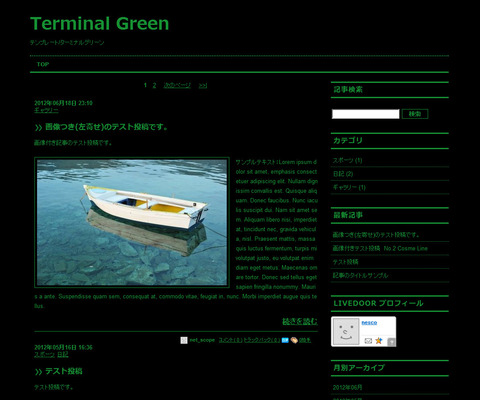Click the boat photo thumbnail
The image size is (480, 400).
click(132, 222)
